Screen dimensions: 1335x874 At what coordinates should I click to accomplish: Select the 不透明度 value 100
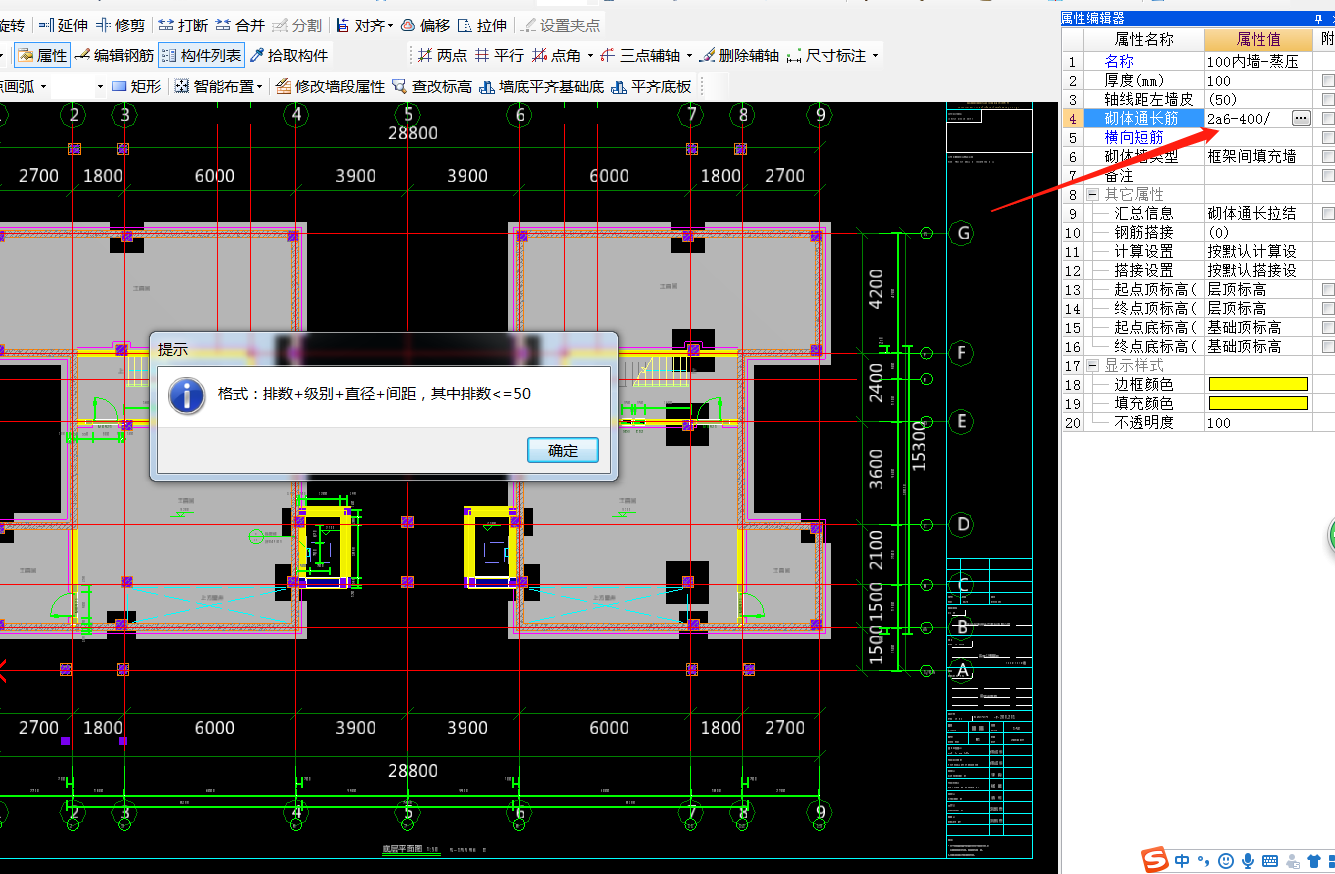coord(1258,423)
